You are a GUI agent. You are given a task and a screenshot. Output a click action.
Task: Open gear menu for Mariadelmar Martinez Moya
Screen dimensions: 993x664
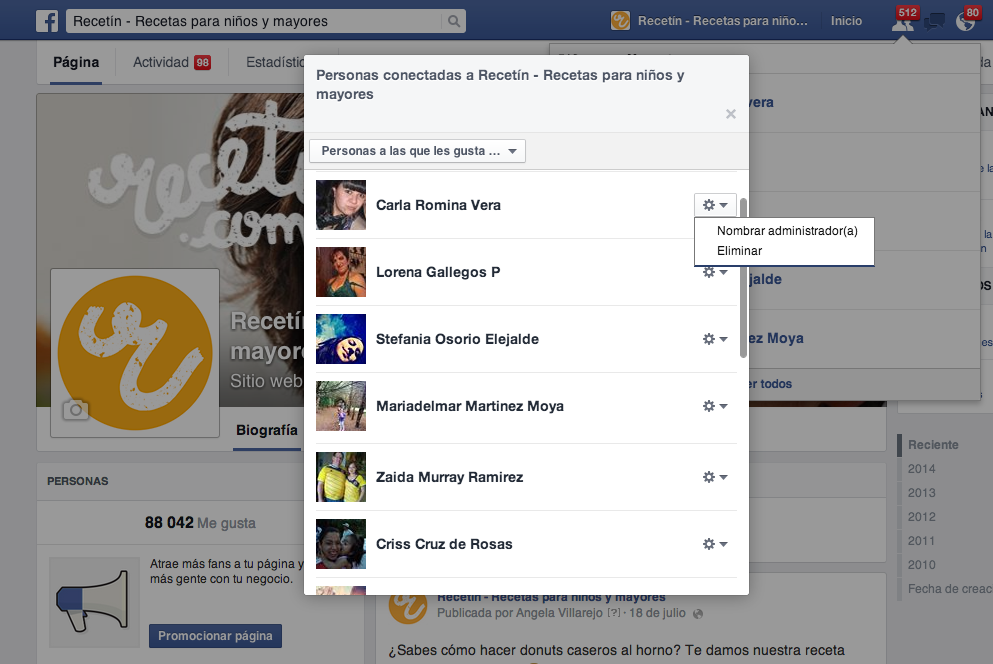pos(715,406)
